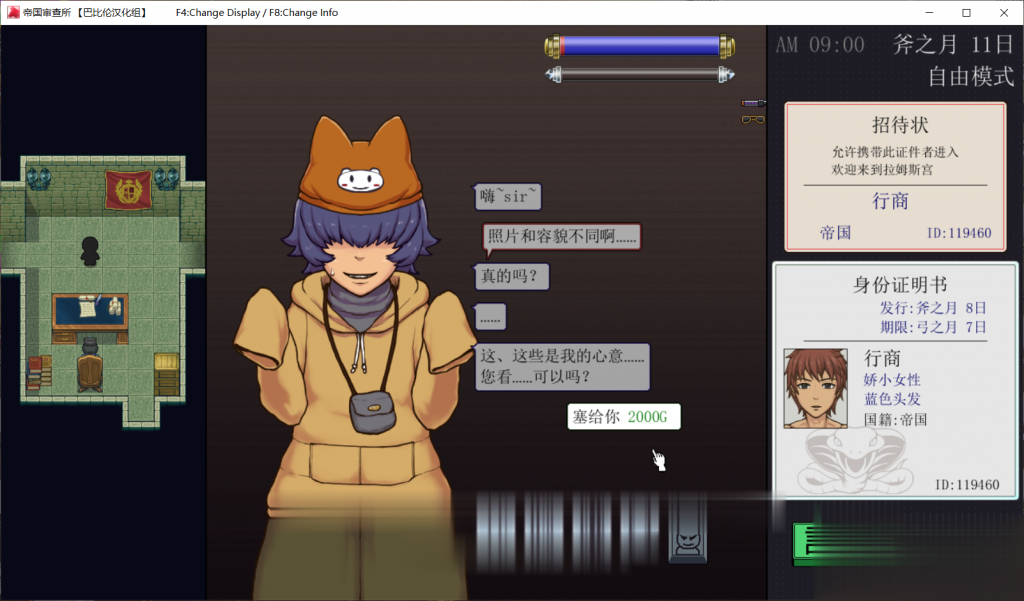Click the red imperial banner on wall

[x=128, y=188]
